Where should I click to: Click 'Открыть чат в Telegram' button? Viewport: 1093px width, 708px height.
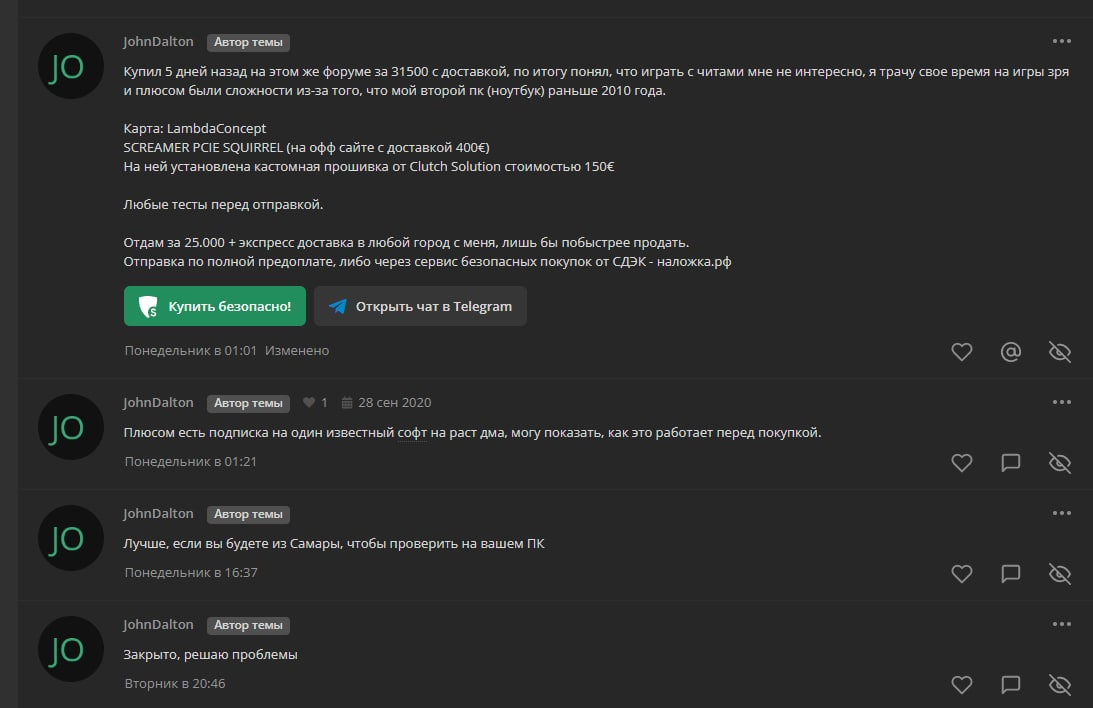pos(420,306)
